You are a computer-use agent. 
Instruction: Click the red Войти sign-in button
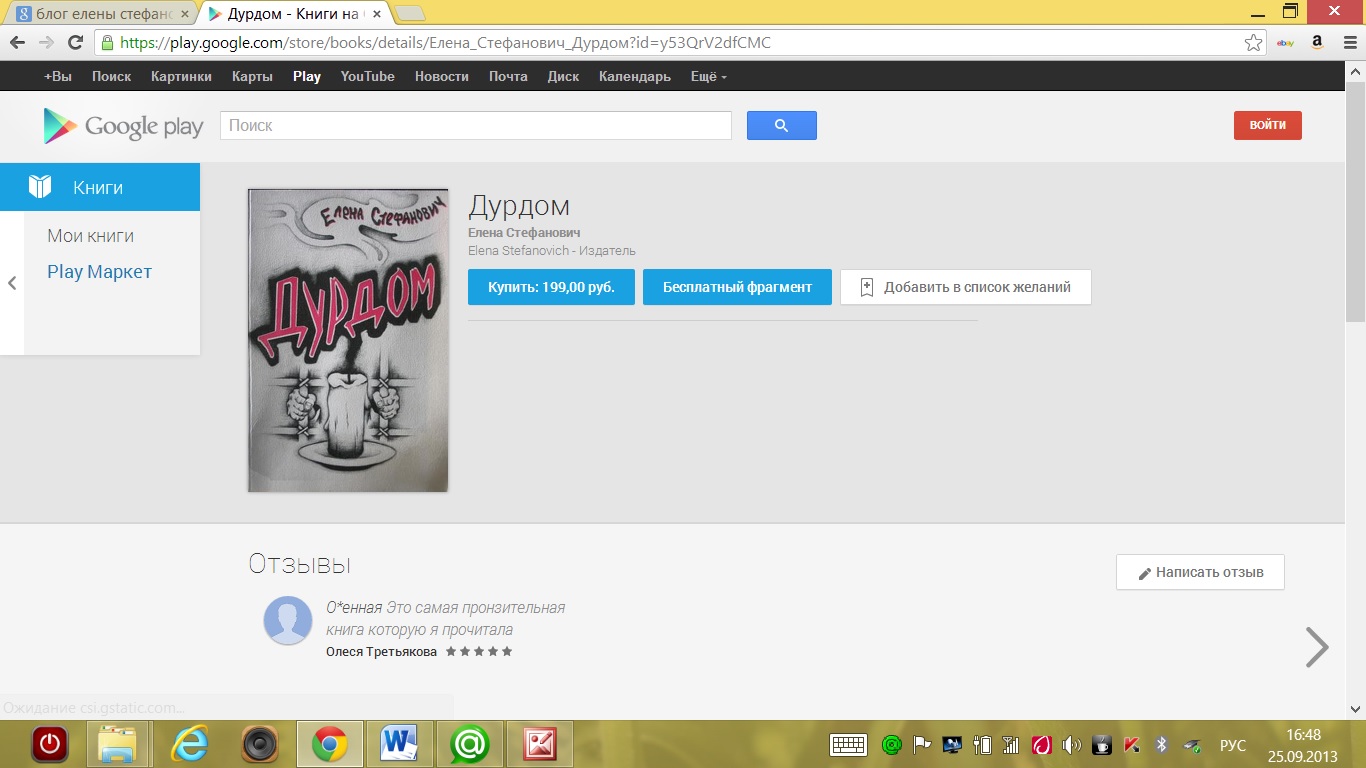tap(1267, 125)
